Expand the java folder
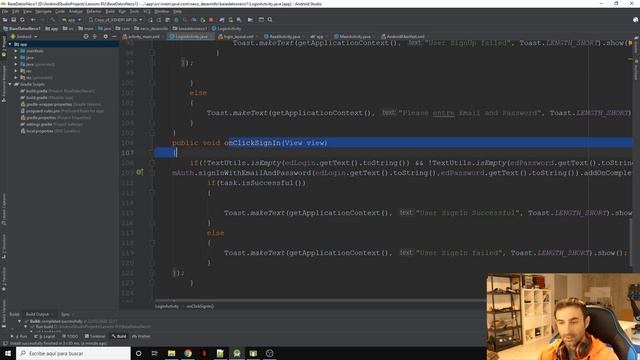The width and height of the screenshot is (640, 360). click(16, 58)
